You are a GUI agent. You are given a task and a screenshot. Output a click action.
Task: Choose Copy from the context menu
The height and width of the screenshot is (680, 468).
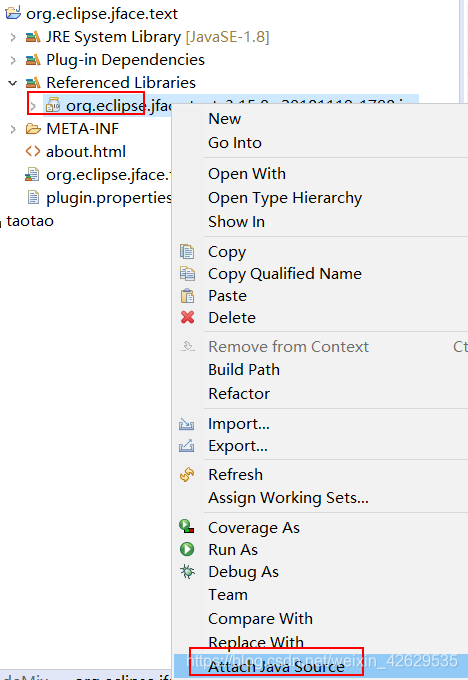[x=227, y=252]
